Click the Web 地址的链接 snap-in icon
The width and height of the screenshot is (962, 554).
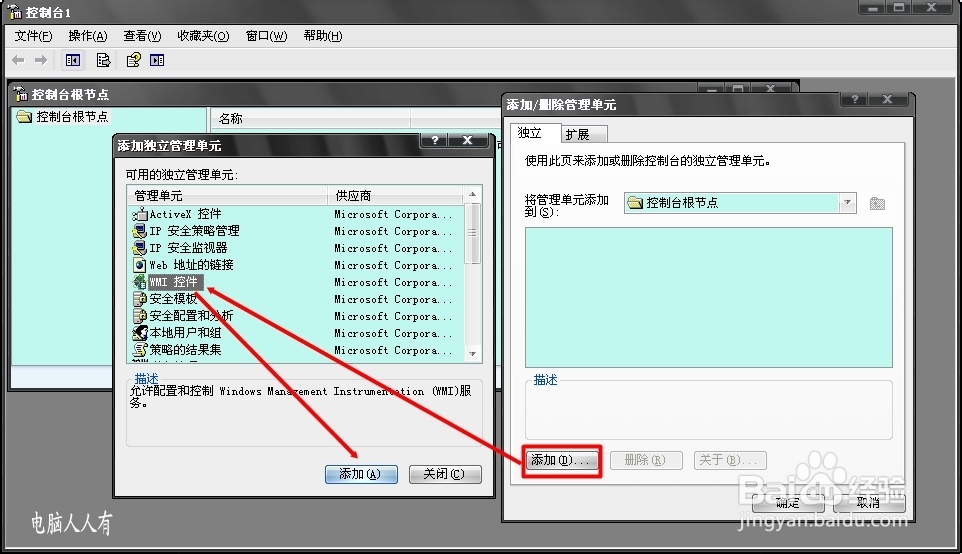[140, 265]
